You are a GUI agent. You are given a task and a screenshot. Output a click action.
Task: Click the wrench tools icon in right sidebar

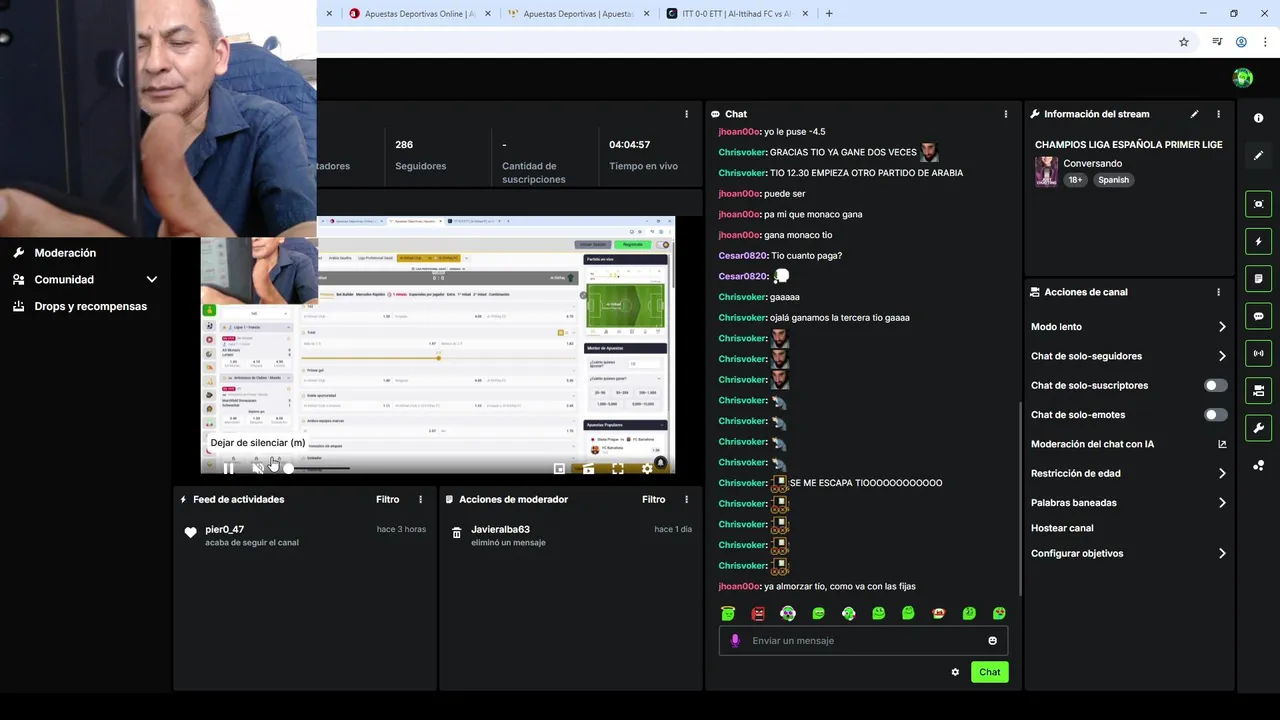pos(1258,428)
